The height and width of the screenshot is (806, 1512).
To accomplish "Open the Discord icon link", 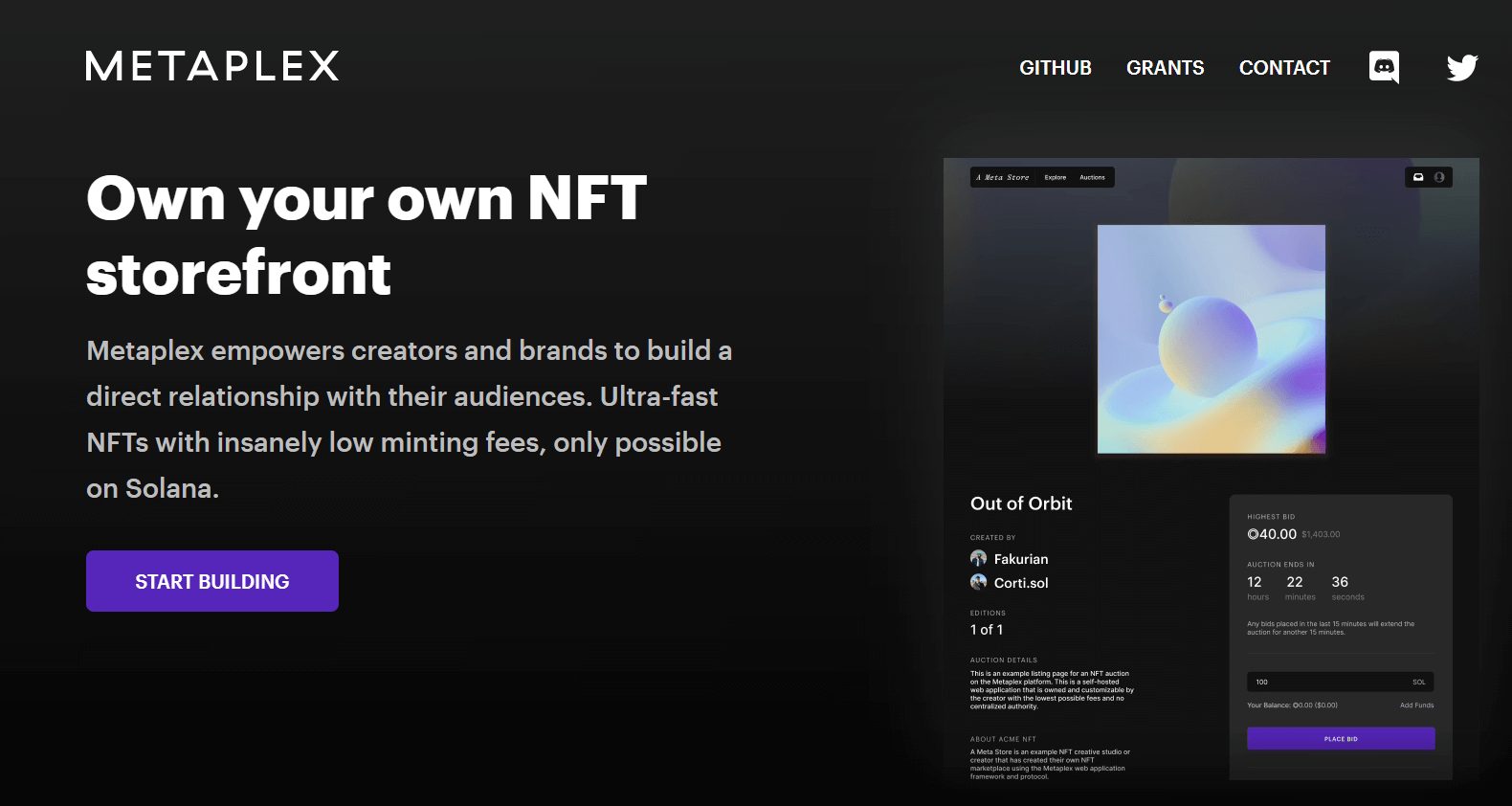I will coord(1384,67).
